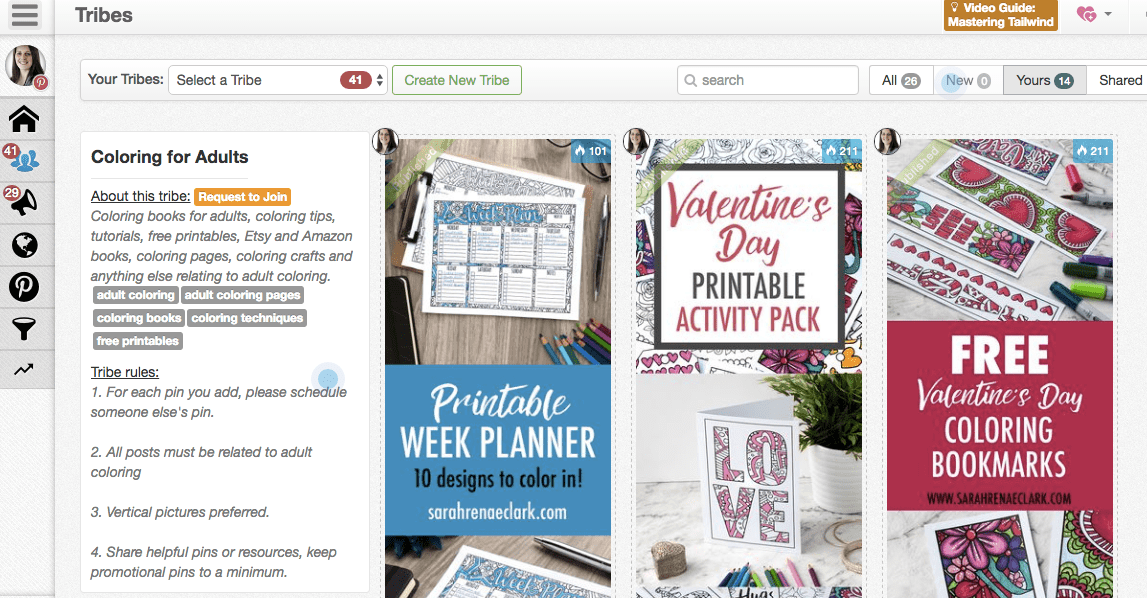Image resolution: width=1147 pixels, height=598 pixels.
Task: Open the Tribes people icon
Action: tap(24, 160)
